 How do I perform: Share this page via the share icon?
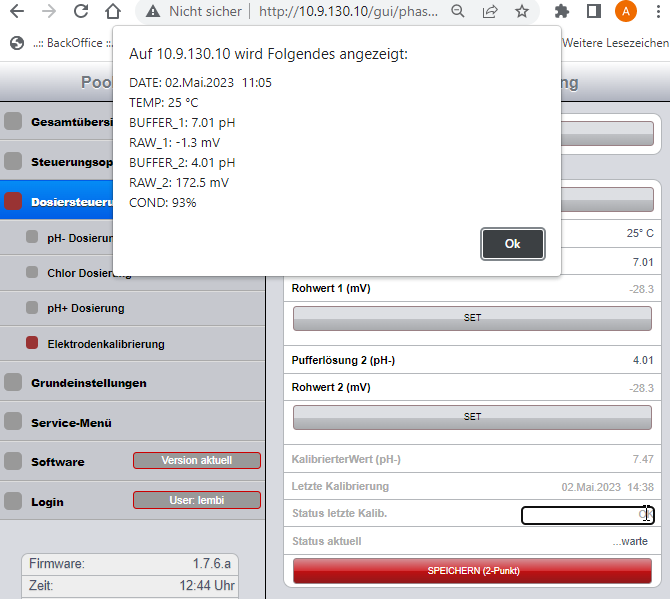point(490,12)
